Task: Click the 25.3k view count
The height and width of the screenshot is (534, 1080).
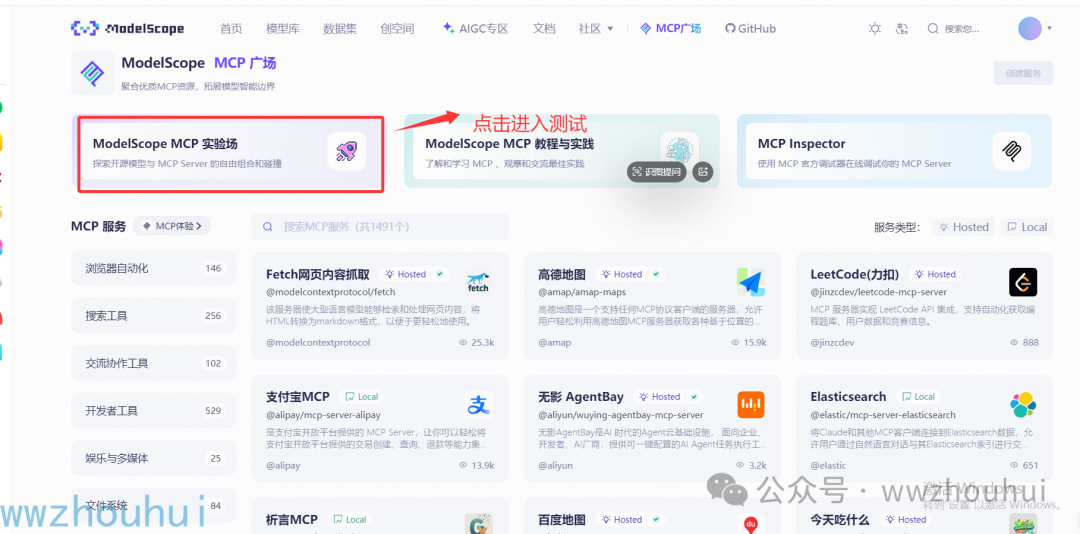Action: pos(477,342)
